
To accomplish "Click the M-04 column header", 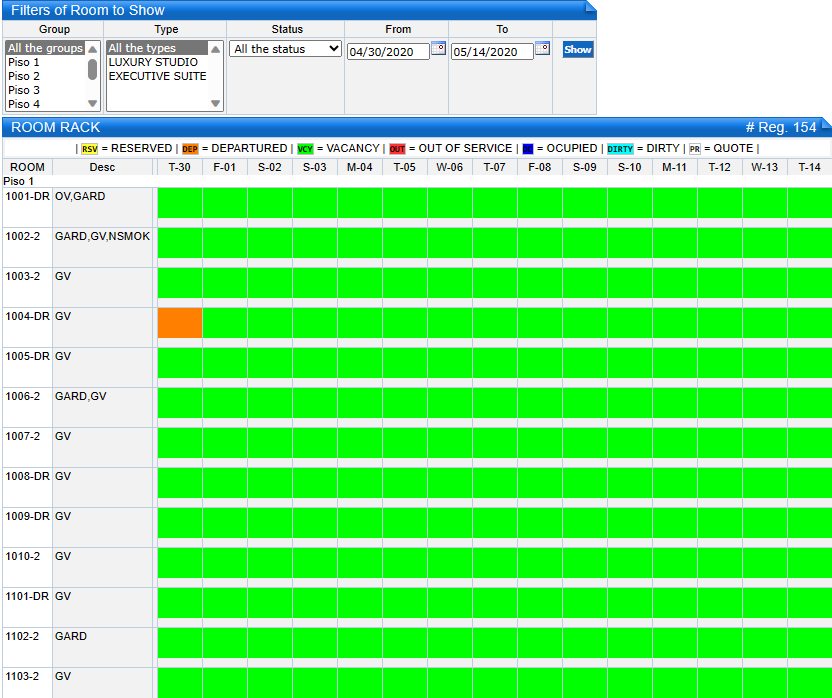I will (x=360, y=167).
